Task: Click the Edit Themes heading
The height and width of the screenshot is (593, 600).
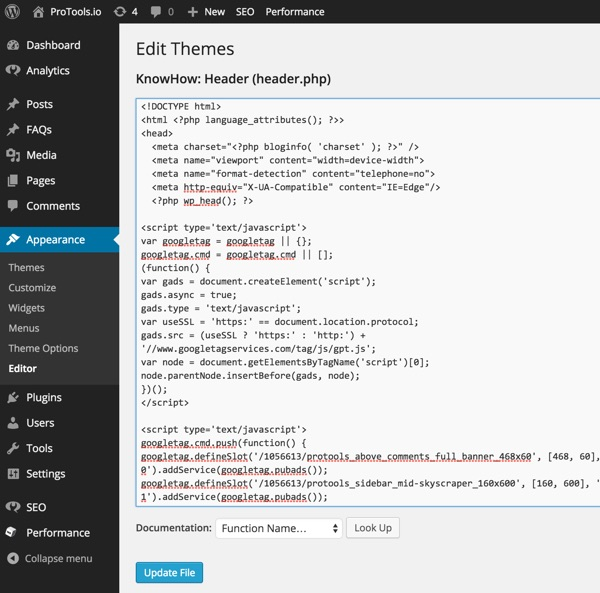Action: (x=185, y=49)
